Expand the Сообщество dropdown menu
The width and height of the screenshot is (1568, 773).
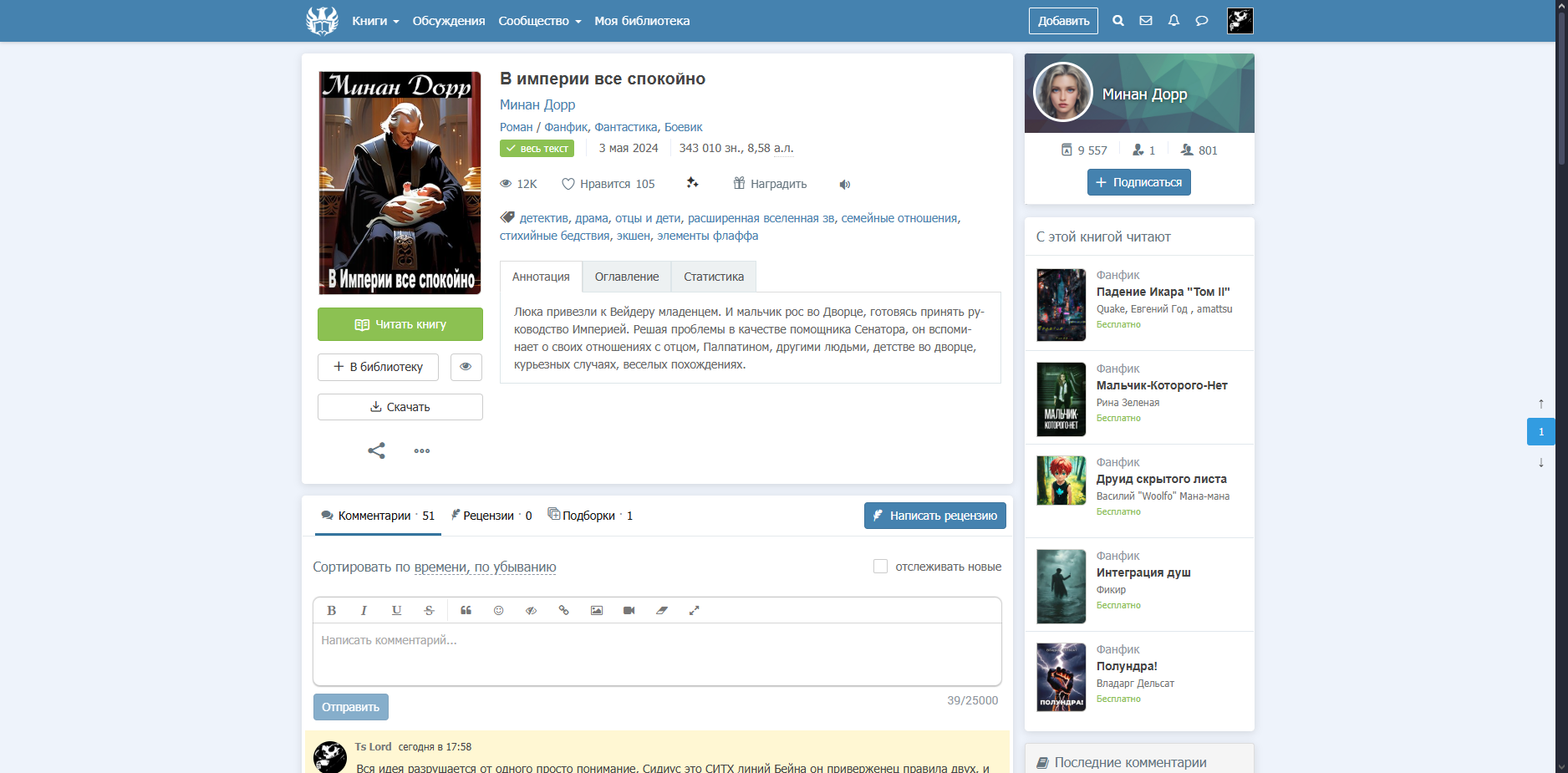point(540,21)
